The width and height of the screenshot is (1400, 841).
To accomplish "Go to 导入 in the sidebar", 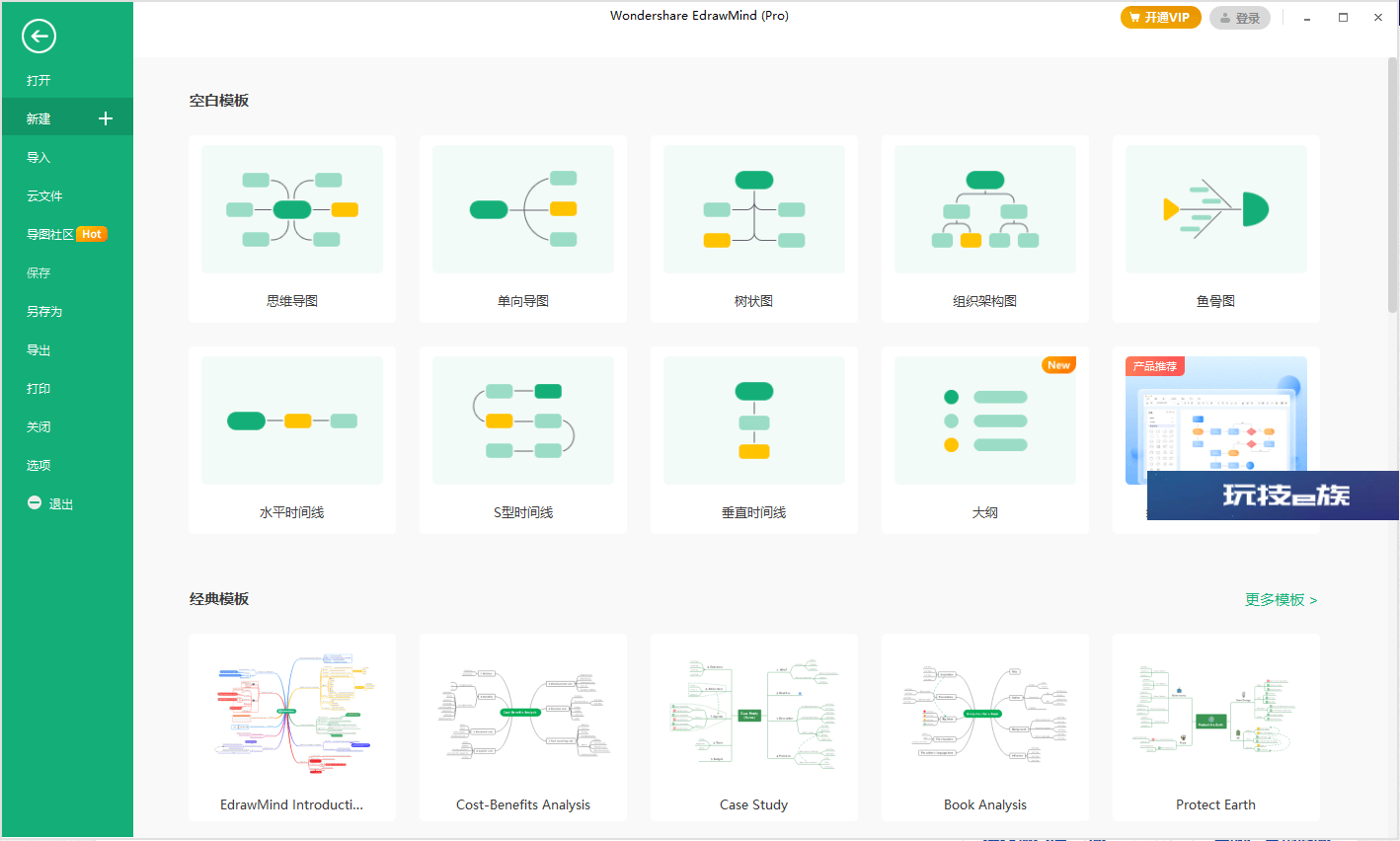I will tap(67, 157).
